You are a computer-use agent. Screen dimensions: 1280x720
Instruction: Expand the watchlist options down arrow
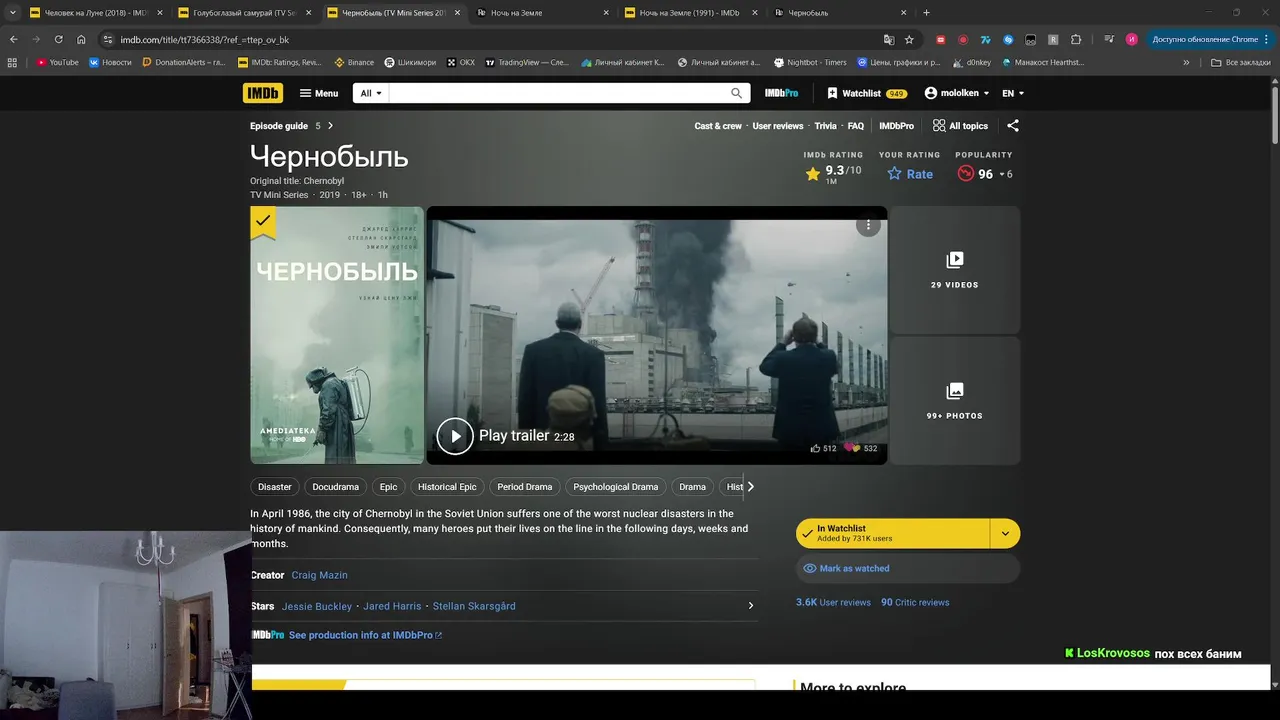1005,533
